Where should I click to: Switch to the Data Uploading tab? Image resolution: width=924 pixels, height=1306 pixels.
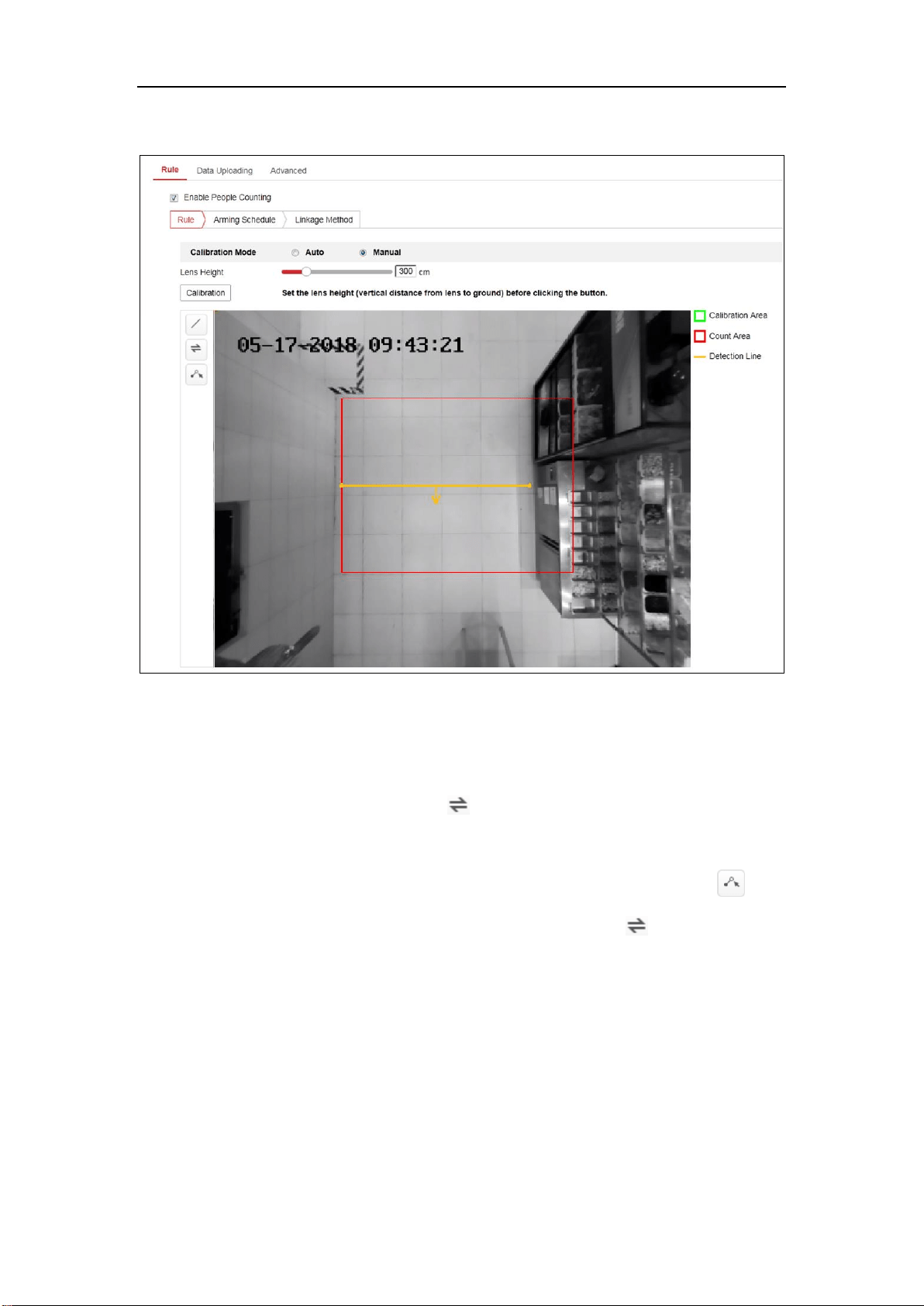pyautogui.click(x=225, y=171)
